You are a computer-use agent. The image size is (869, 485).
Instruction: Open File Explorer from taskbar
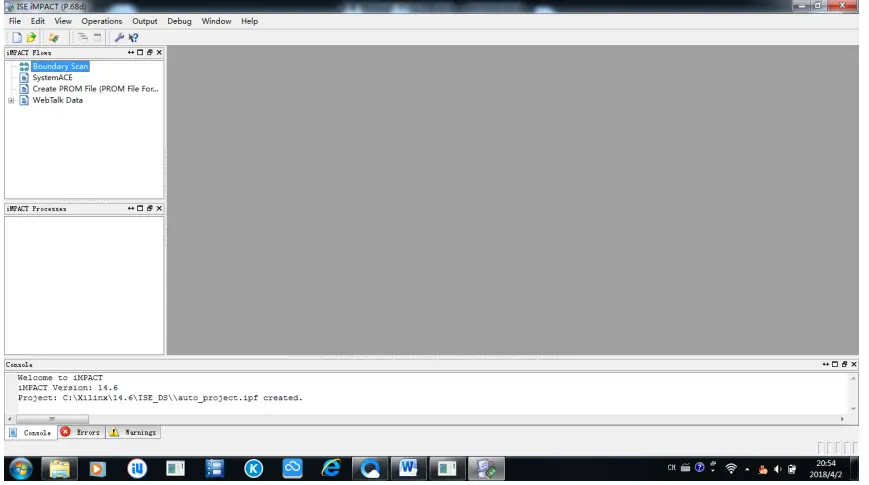coord(59,469)
